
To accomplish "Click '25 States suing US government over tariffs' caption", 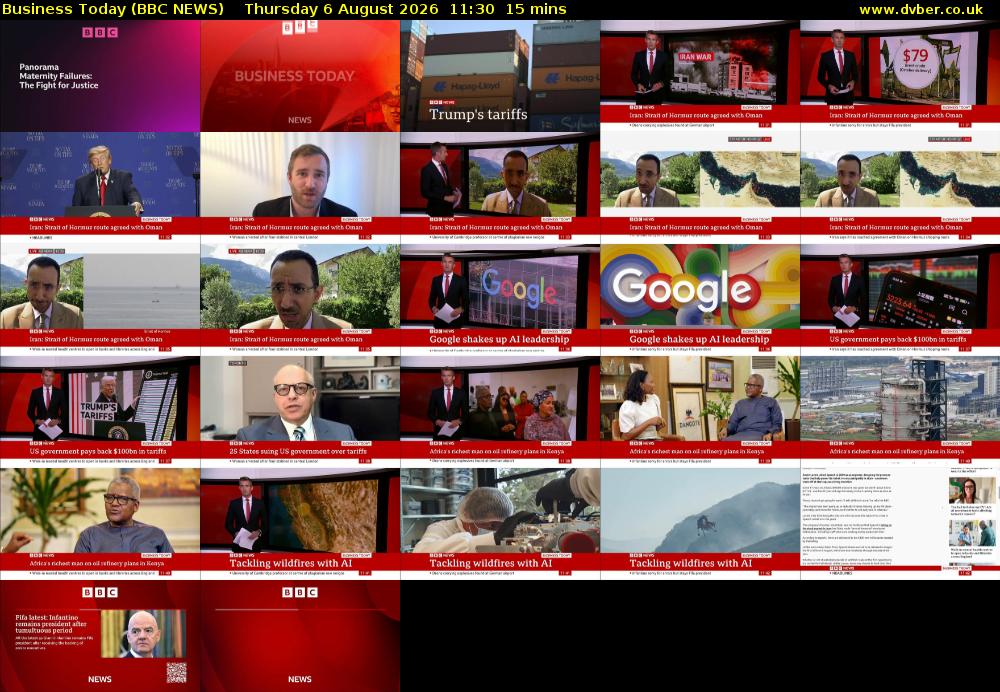I will coord(298,452).
